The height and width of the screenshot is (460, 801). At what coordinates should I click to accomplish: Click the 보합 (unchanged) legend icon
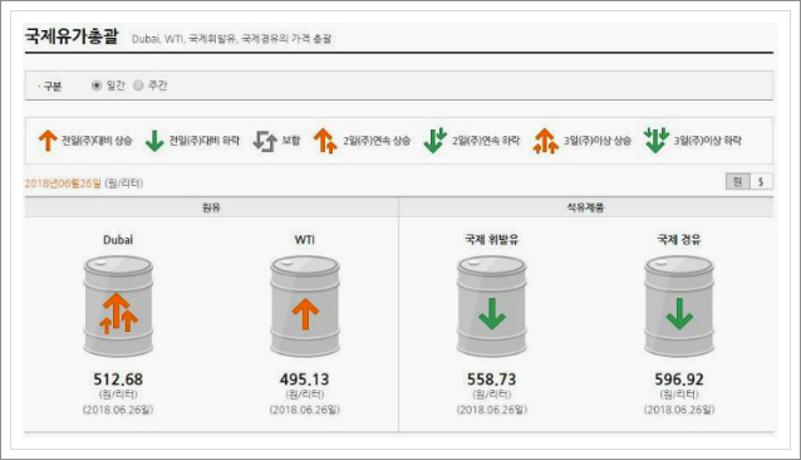coord(265,141)
